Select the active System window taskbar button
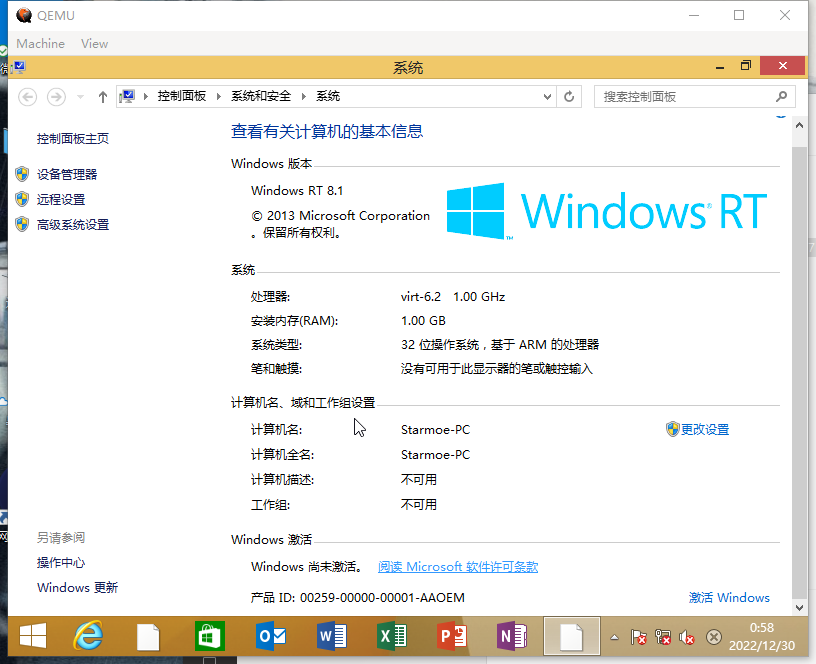816x664 pixels. (x=572, y=636)
